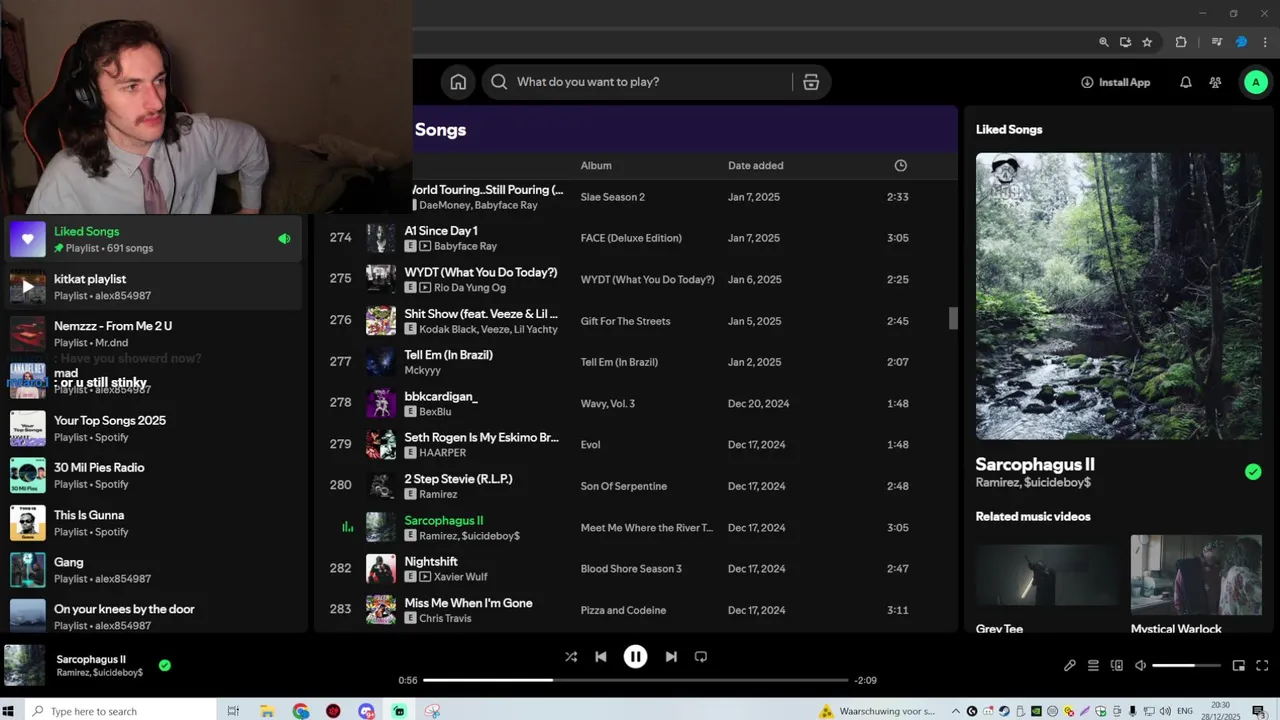1280x720 pixels.
Task: Click the tracklist scrollbar thumb
Action: click(953, 318)
